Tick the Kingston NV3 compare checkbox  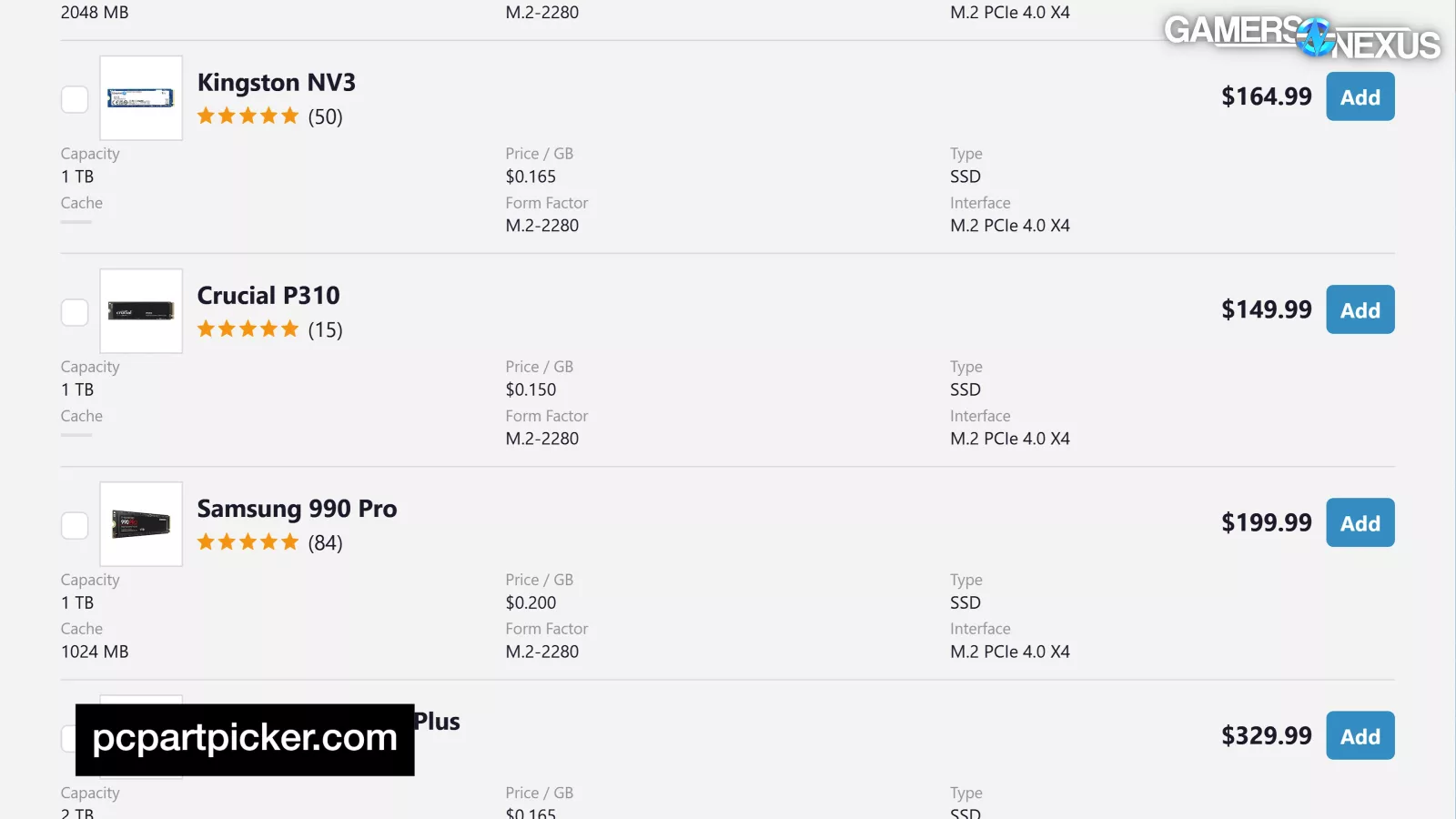click(75, 99)
